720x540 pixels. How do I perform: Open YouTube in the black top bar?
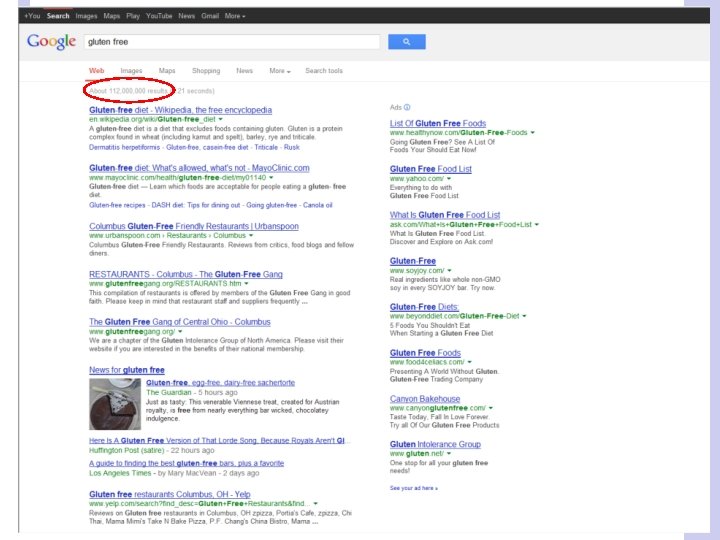159,16
